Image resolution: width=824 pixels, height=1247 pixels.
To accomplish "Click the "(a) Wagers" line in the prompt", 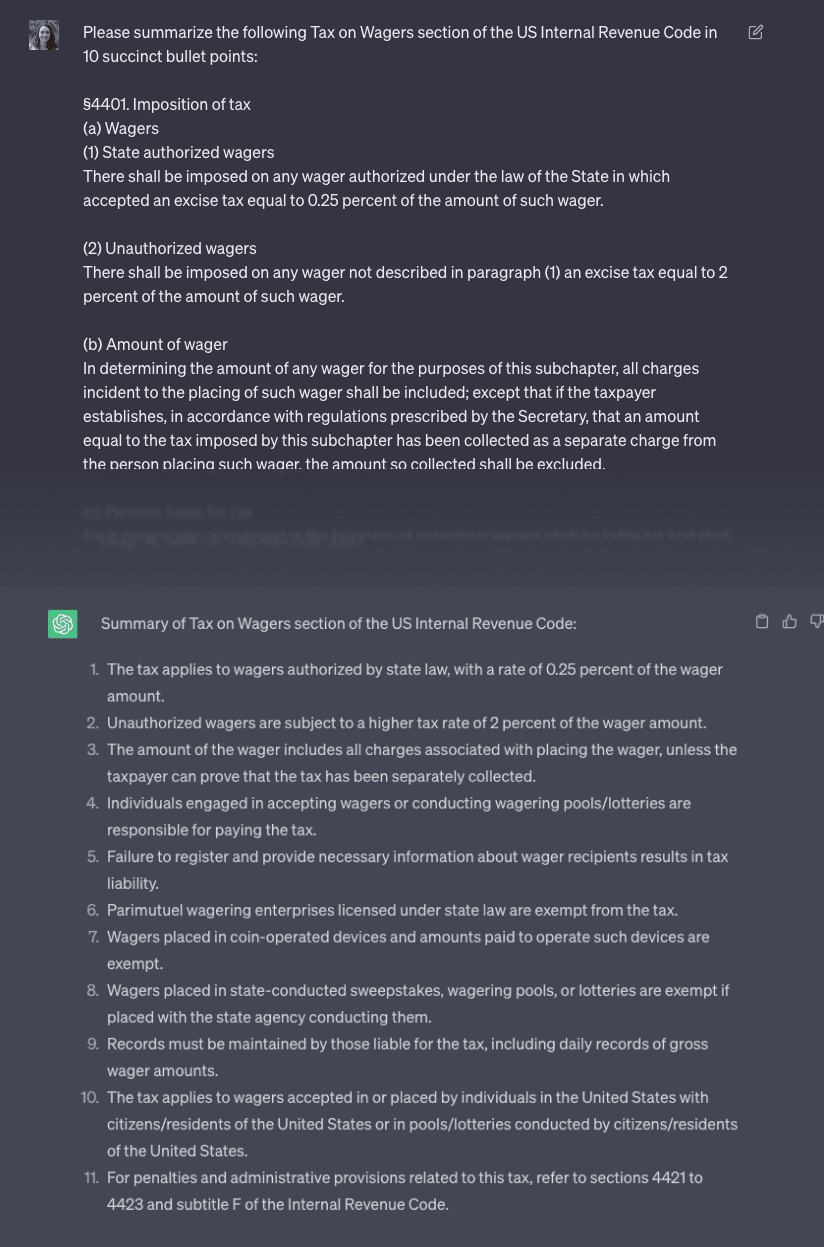I will point(121,128).
